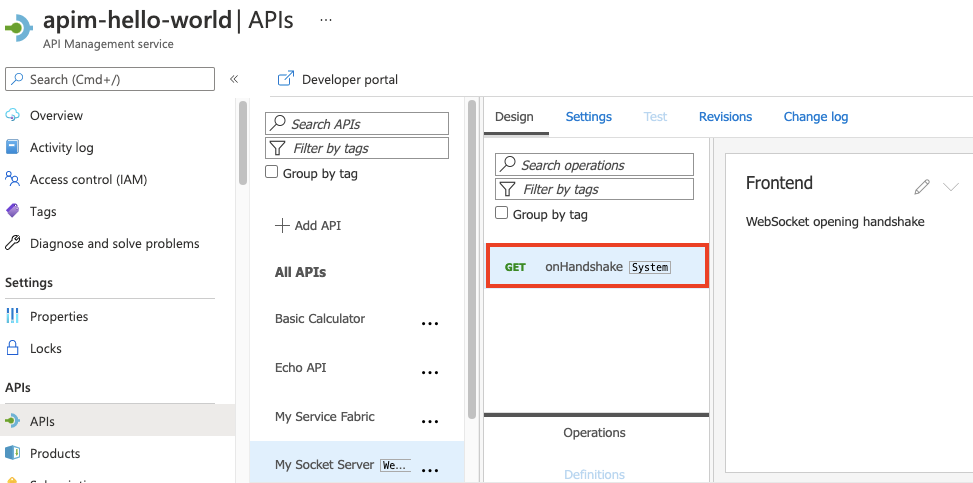
Task: Focus the Search (Cmd+/) sidebar field
Action: pos(110,79)
